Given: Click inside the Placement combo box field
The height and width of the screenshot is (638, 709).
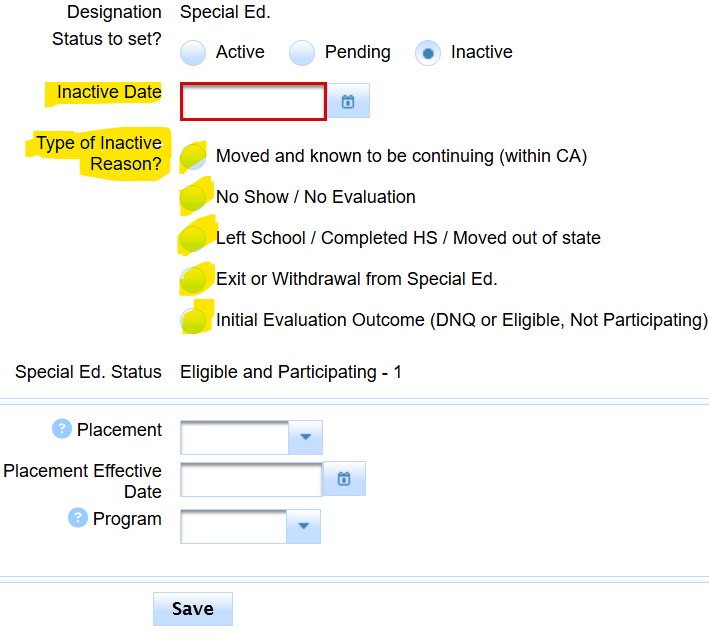Looking at the screenshot, I should point(235,437).
